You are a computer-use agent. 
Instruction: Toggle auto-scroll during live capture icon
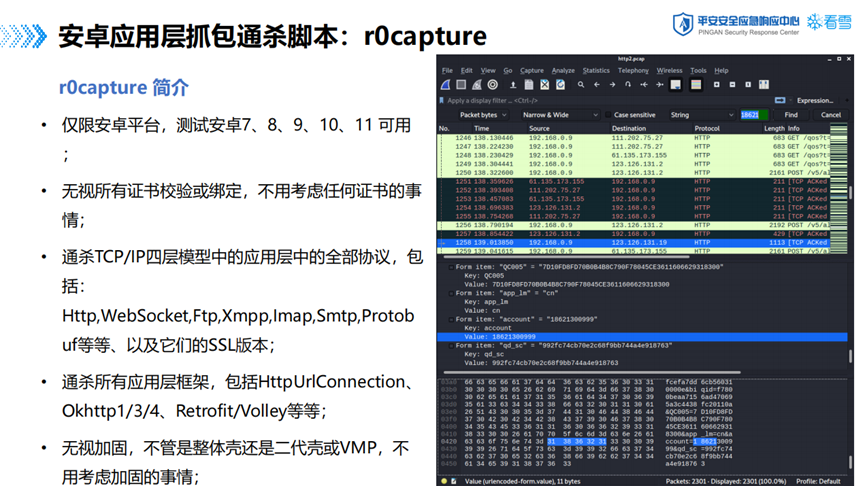click(x=676, y=85)
